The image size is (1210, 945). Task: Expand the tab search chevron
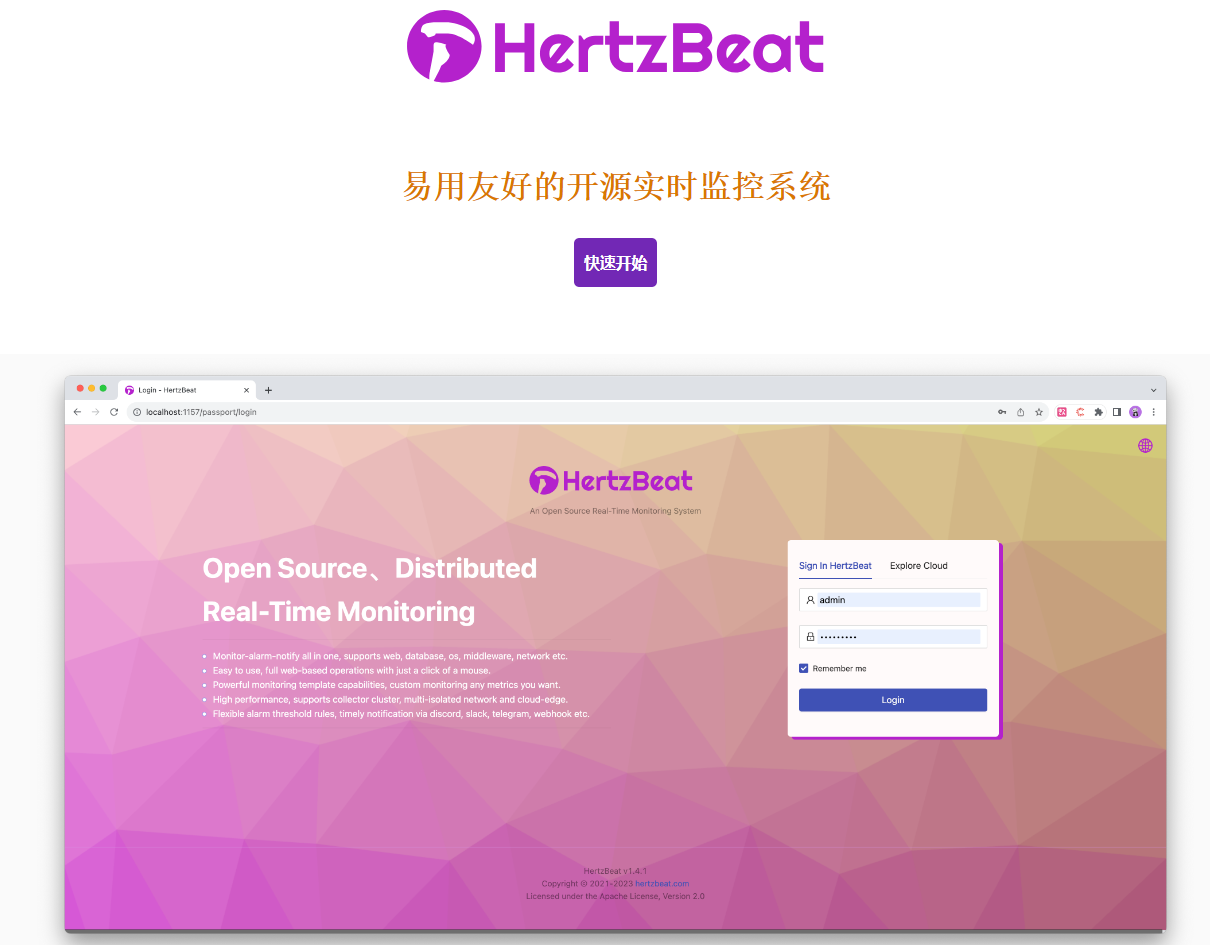tap(1153, 390)
